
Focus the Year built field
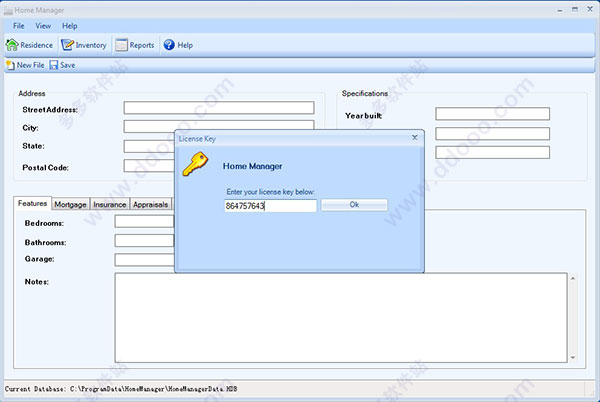(x=492, y=114)
